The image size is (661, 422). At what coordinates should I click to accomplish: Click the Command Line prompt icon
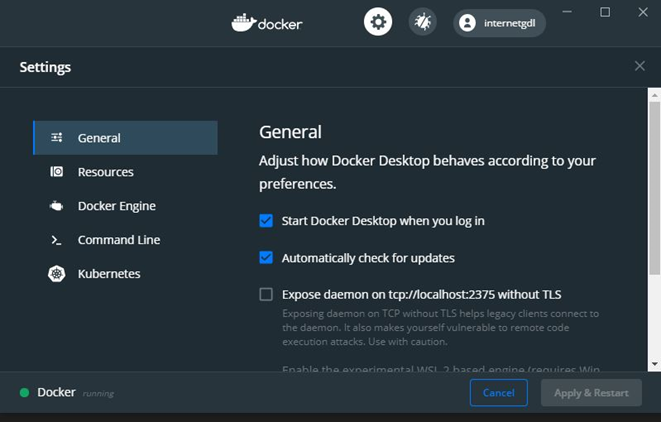56,240
